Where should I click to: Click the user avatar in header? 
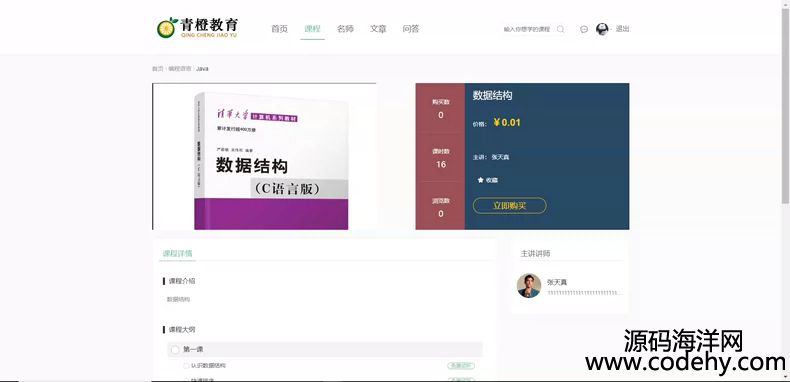tap(602, 29)
